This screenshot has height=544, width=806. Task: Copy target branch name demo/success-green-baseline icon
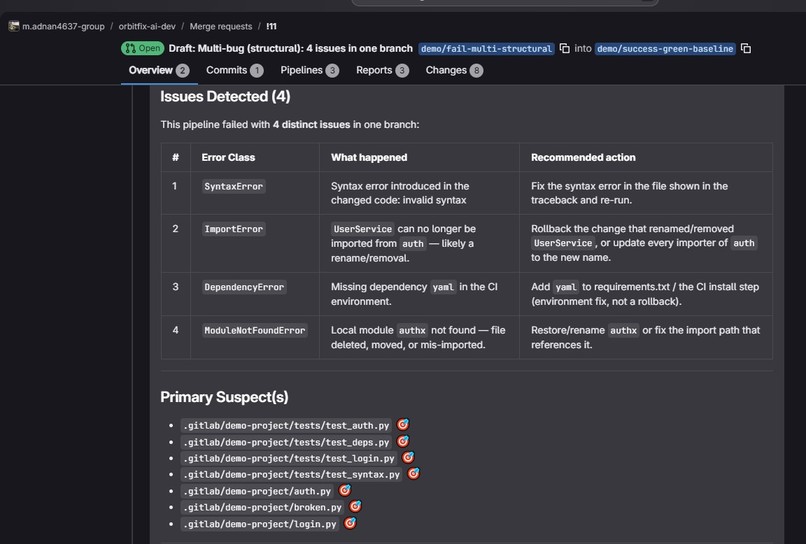(745, 48)
